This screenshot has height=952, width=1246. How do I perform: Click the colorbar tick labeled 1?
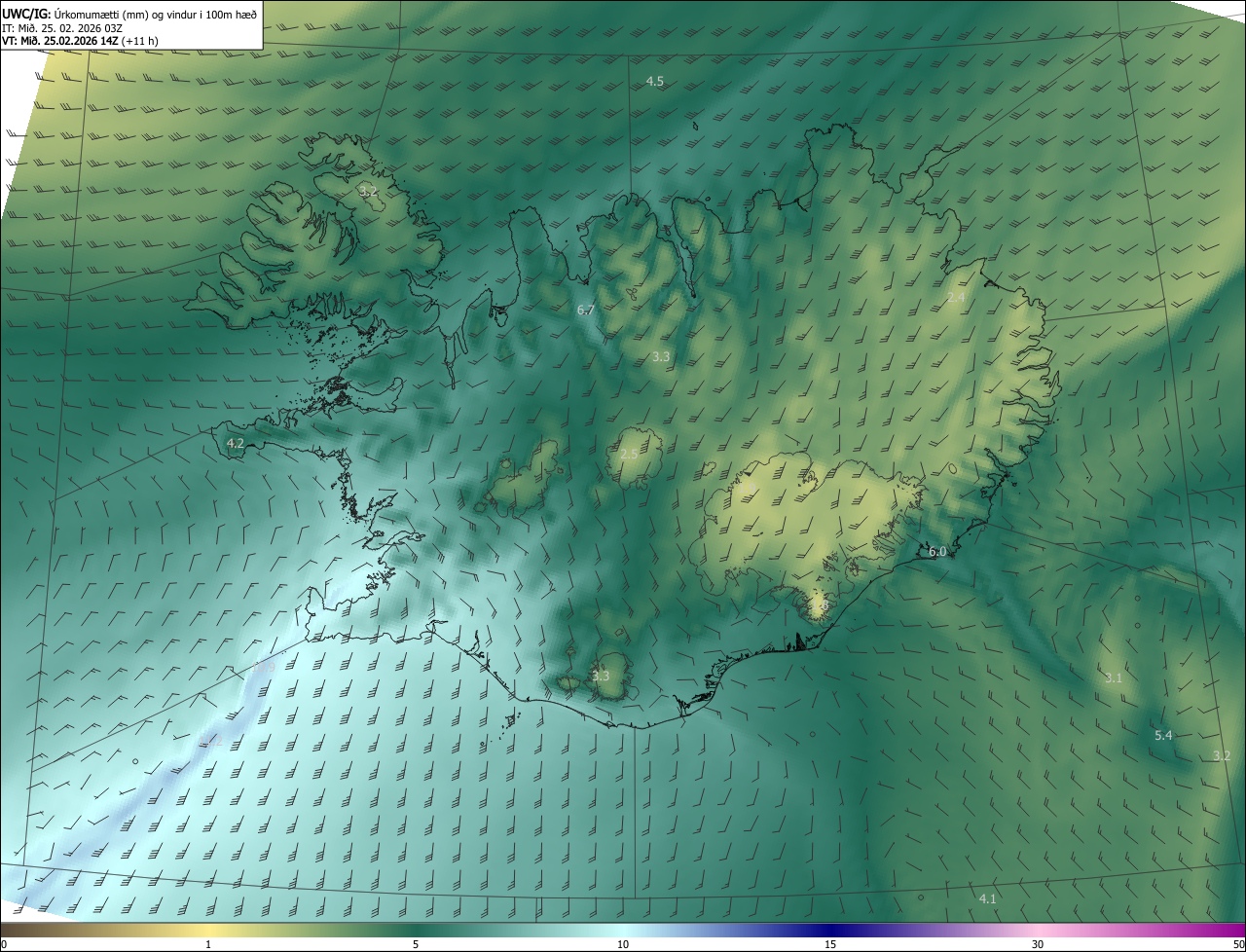point(208,945)
